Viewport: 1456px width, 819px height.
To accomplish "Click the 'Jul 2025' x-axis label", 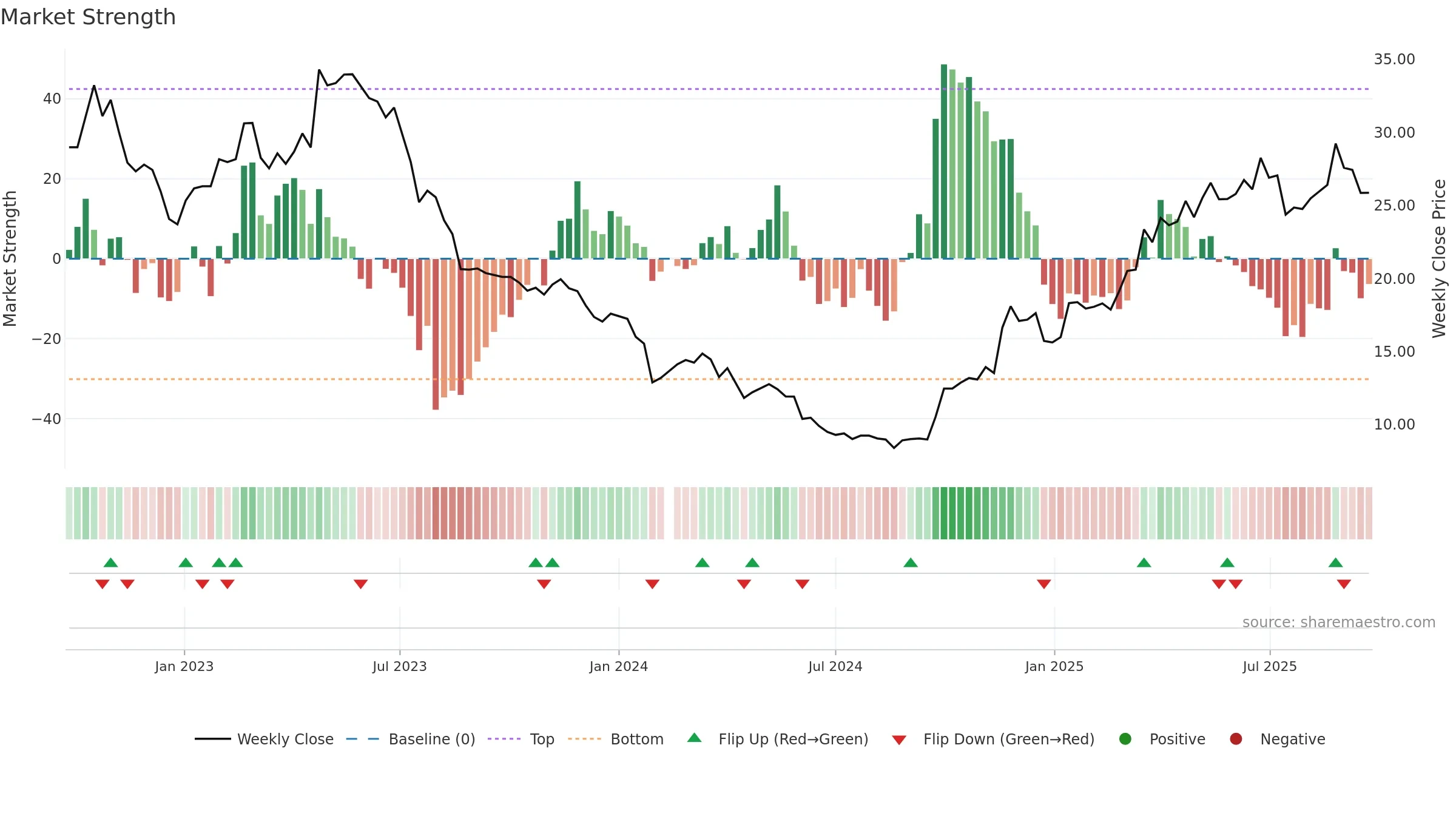I will tap(1270, 666).
